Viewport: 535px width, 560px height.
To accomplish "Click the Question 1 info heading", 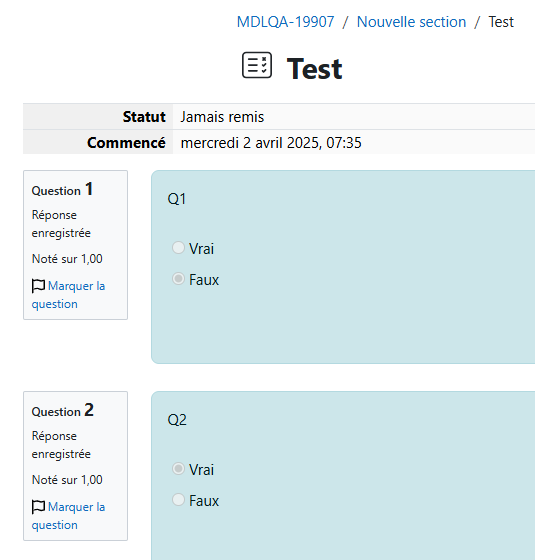I will point(62,189).
